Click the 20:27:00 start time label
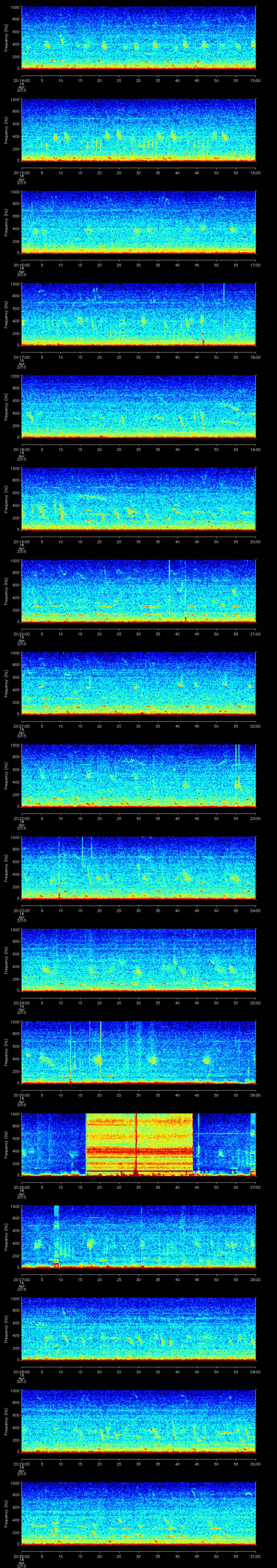 click(21, 1280)
